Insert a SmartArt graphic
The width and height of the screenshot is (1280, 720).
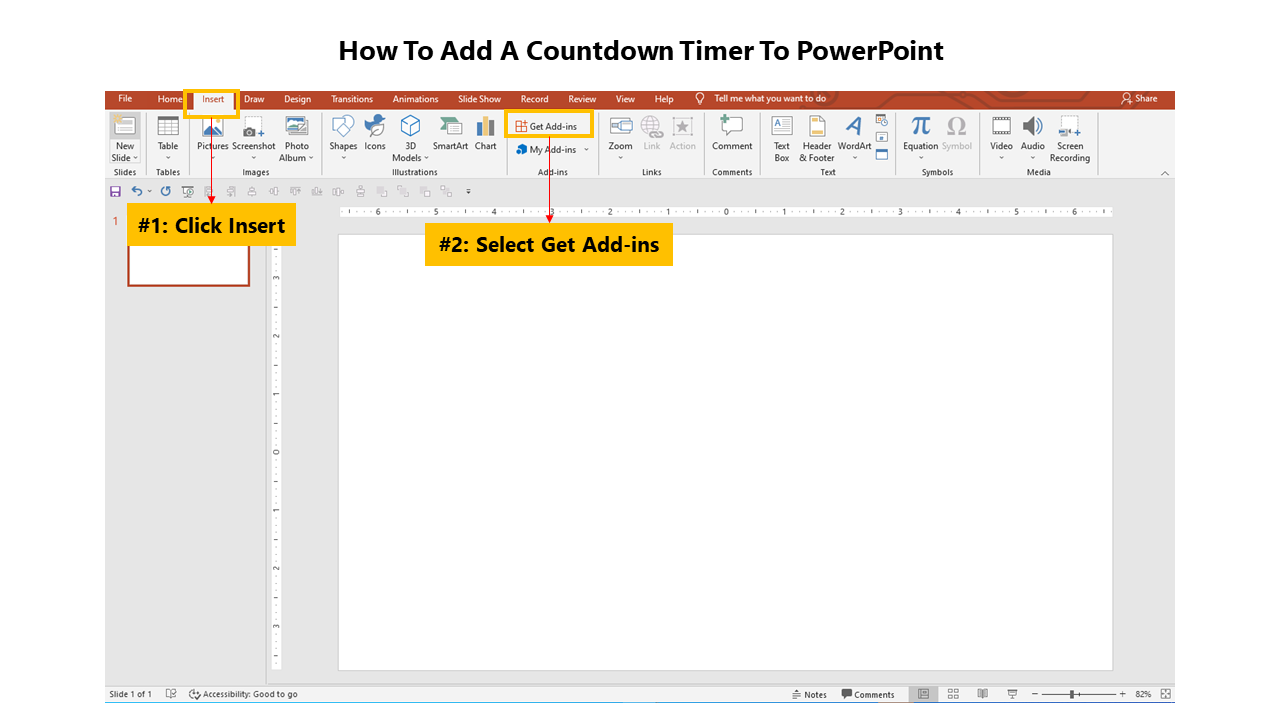(x=450, y=134)
